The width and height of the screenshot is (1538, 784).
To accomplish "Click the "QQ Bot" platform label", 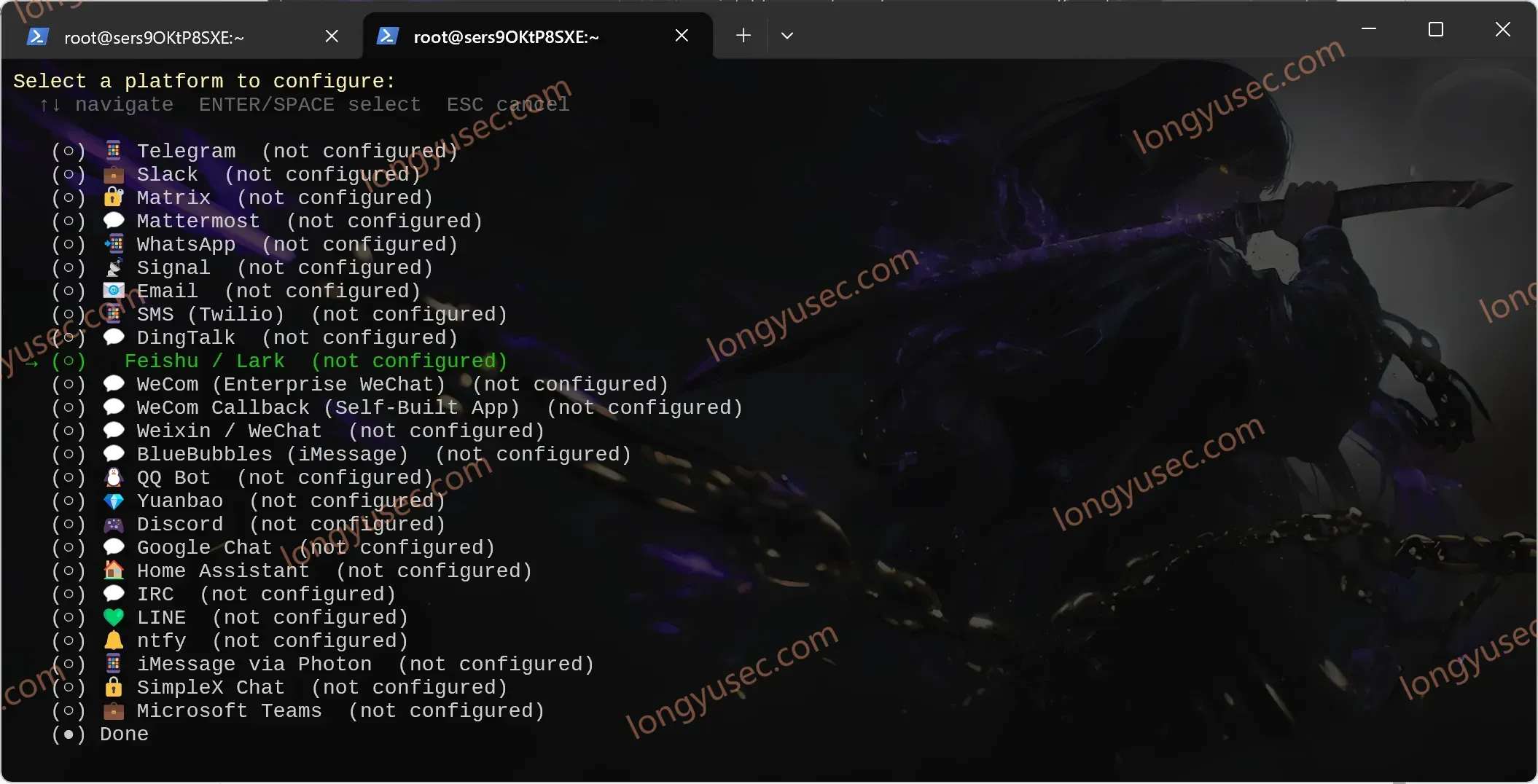I will (x=173, y=477).
